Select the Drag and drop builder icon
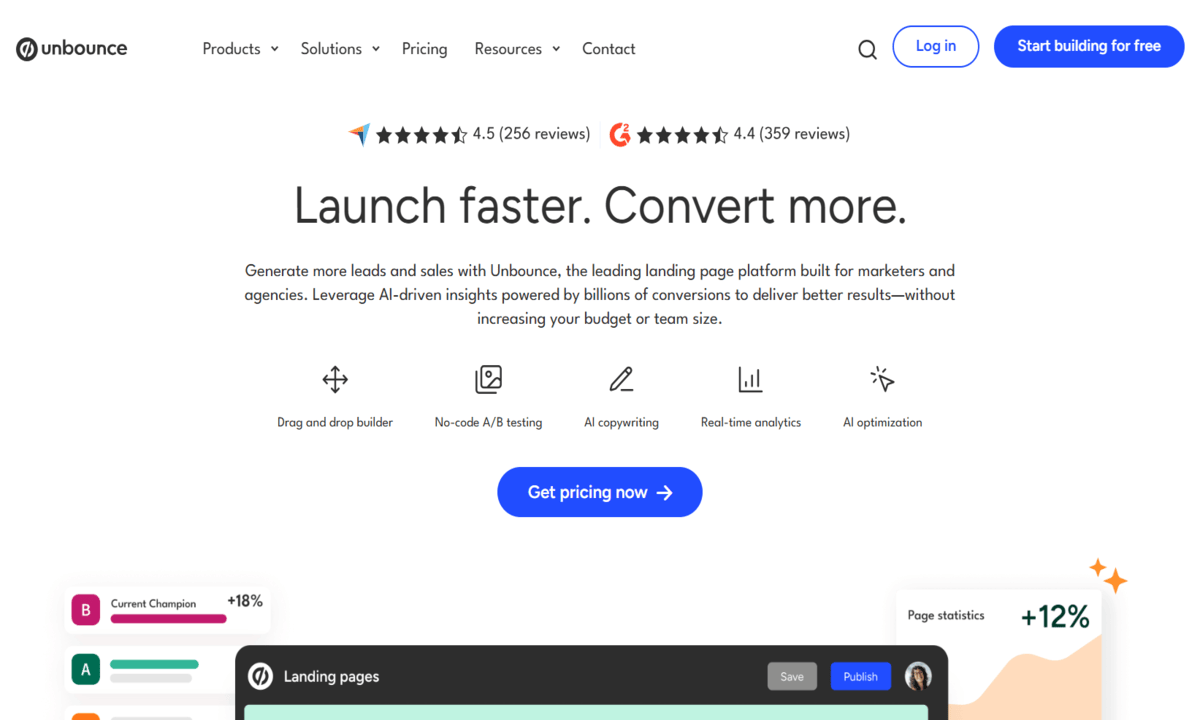Screen dimensions: 1200x720 pyautogui.click(x=335, y=379)
